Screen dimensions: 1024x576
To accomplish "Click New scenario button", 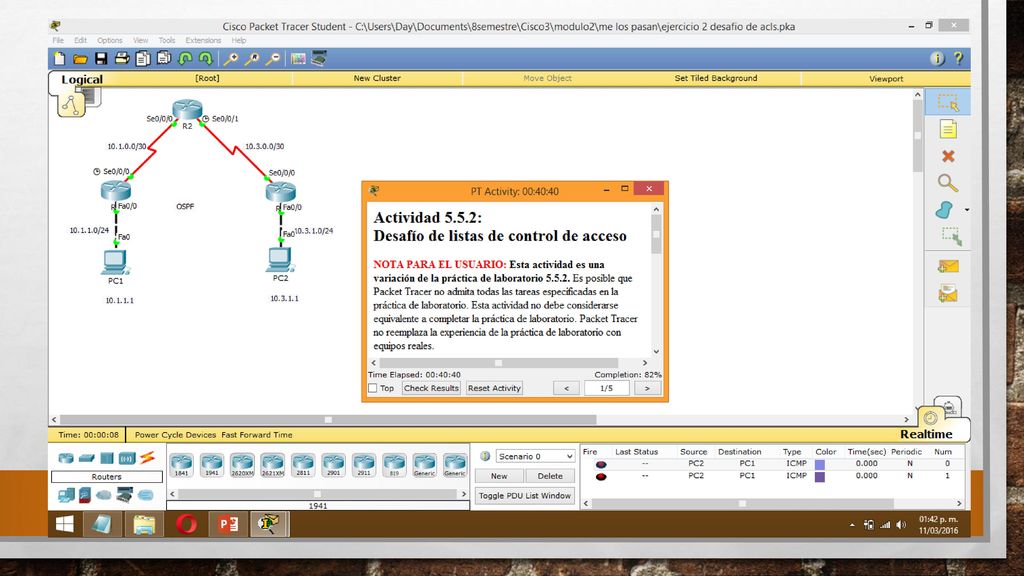I will (x=499, y=476).
